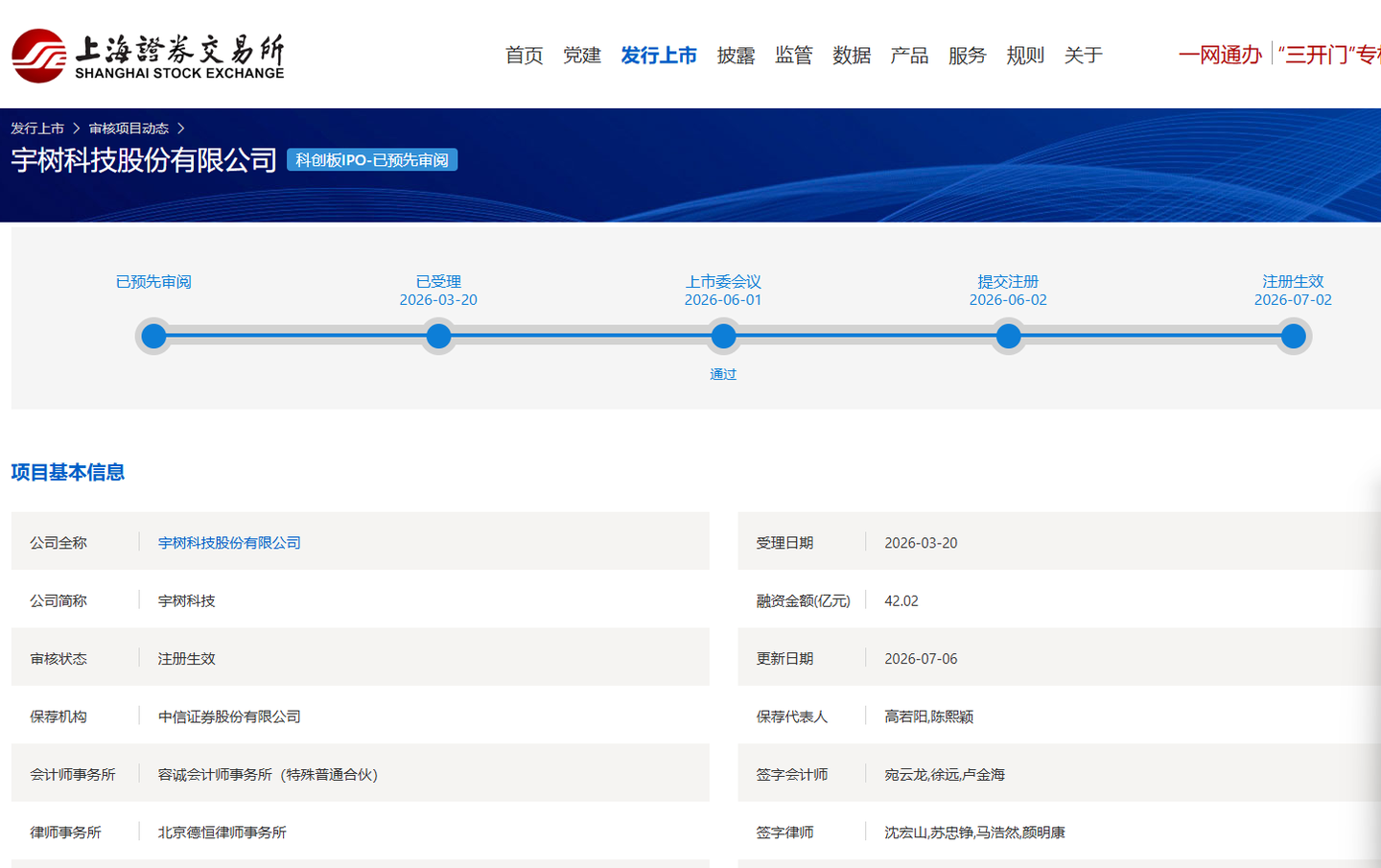
Task: Click the page title 宇树科技股份有限公司 in banner
Action: click(x=144, y=160)
